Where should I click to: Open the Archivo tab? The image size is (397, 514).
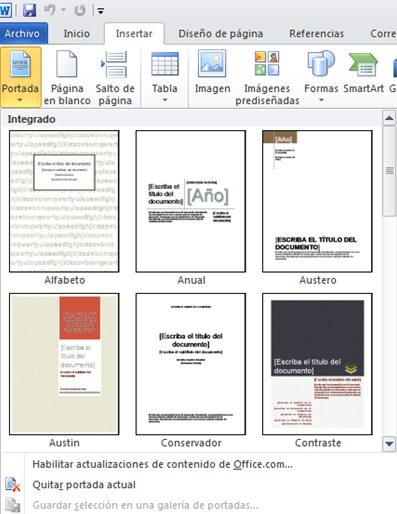22,34
